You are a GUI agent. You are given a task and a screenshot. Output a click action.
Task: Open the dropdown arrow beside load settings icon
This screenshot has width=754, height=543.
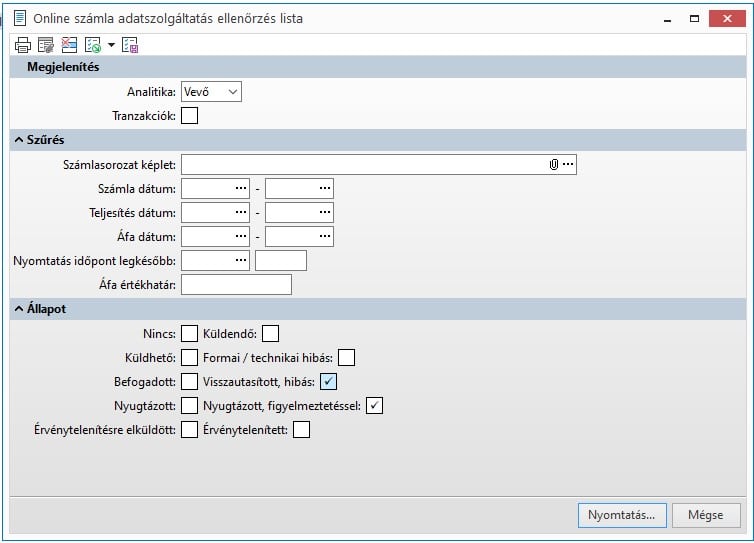pyautogui.click(x=111, y=45)
